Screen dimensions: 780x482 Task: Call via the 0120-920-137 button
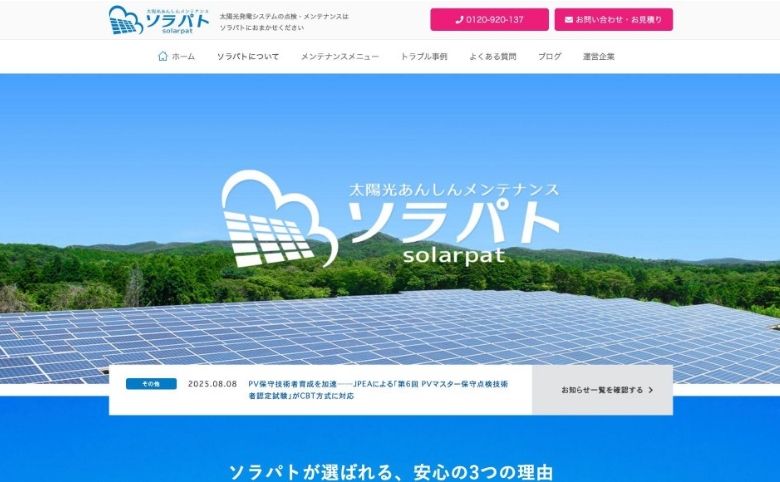tap(489, 20)
